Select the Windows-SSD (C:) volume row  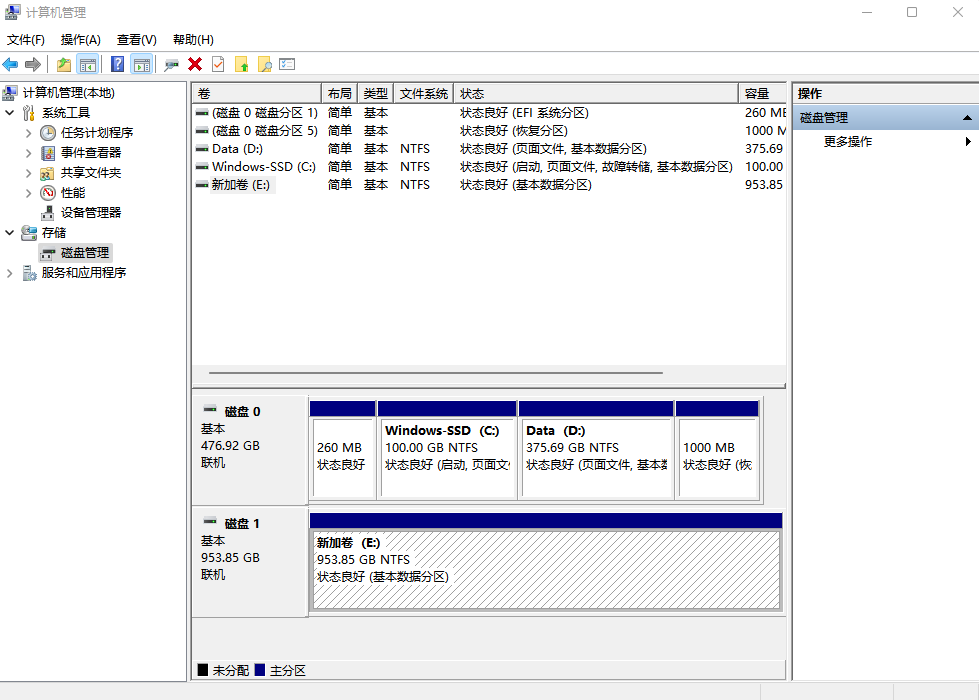click(x=489, y=167)
